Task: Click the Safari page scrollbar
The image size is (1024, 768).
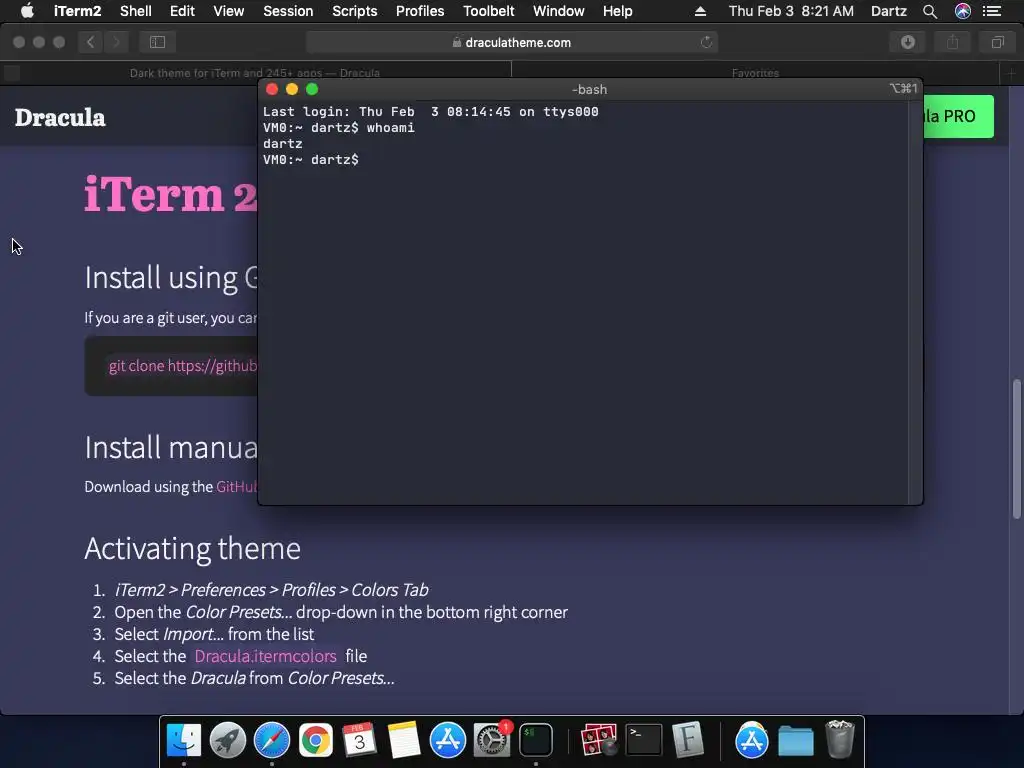Action: (1017, 449)
